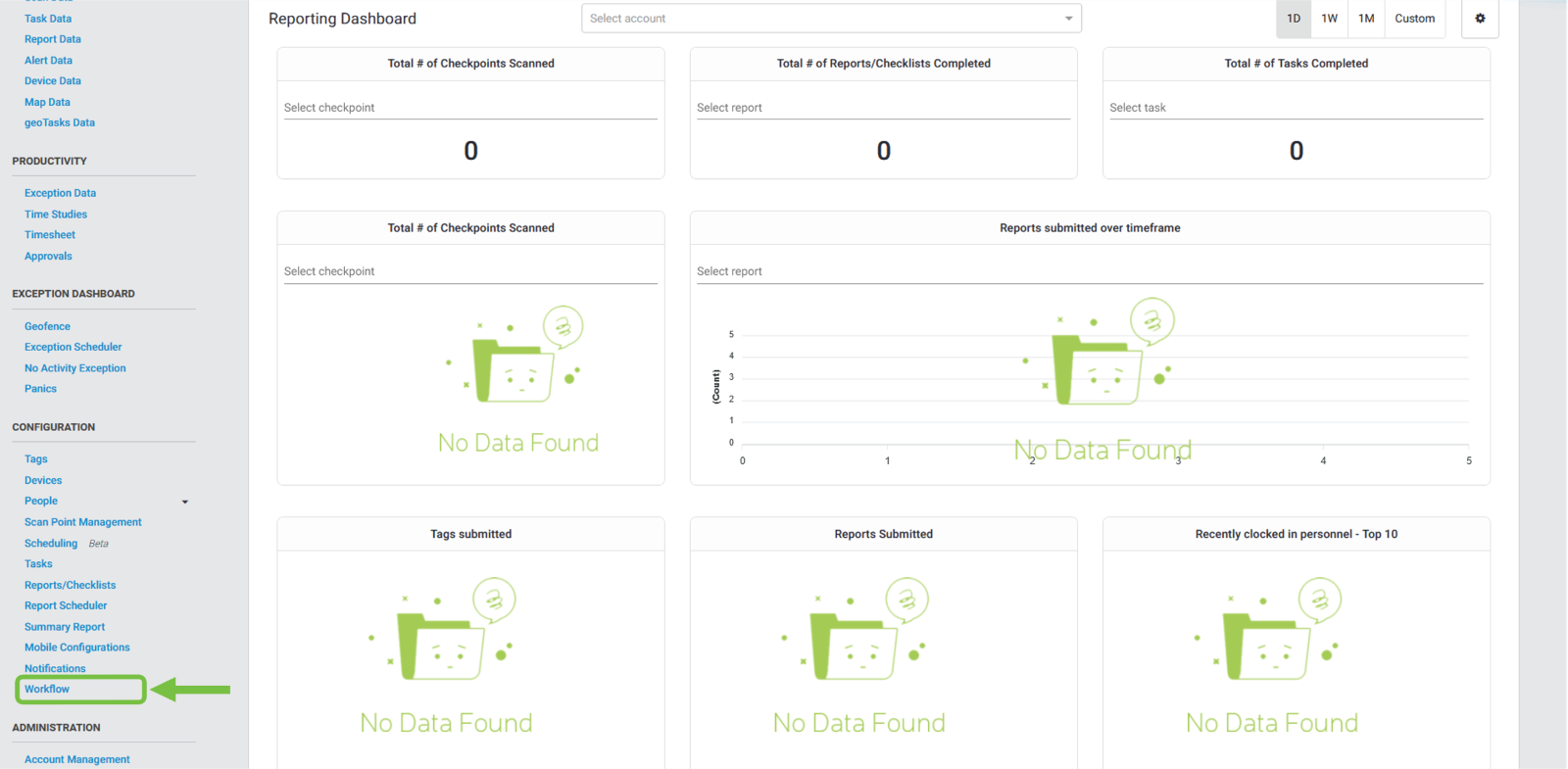The image size is (1568, 769).
Task: Click Select report in the timeframe chart
Action: coord(1089,271)
